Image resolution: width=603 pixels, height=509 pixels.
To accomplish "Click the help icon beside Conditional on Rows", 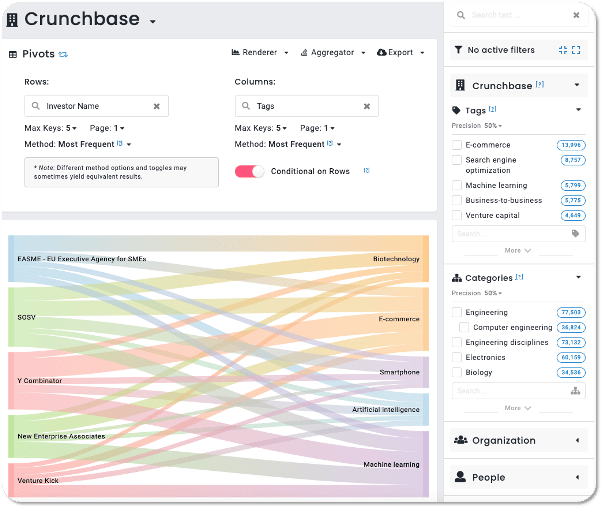I will click(x=366, y=170).
